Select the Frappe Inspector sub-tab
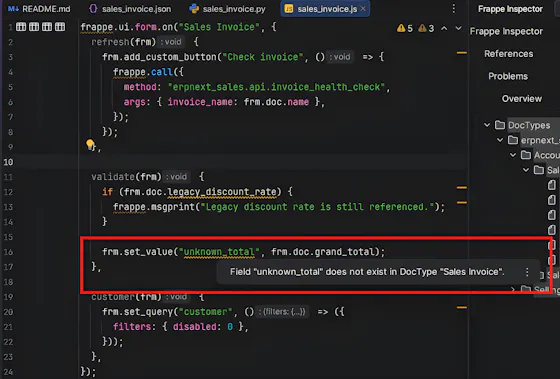Screen dimensions: 560x379 506,31
